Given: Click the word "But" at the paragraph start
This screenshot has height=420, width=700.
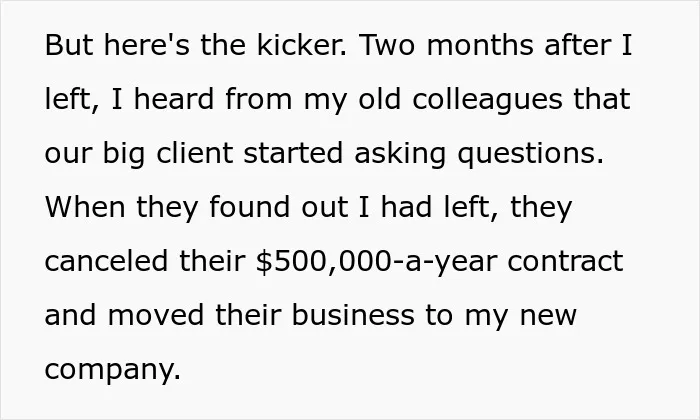Looking at the screenshot, I should 69,45.
